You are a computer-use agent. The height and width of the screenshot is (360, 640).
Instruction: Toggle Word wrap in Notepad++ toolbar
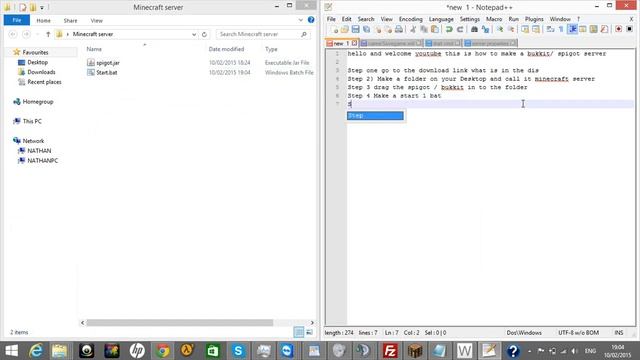pyautogui.click(x=550, y=29)
